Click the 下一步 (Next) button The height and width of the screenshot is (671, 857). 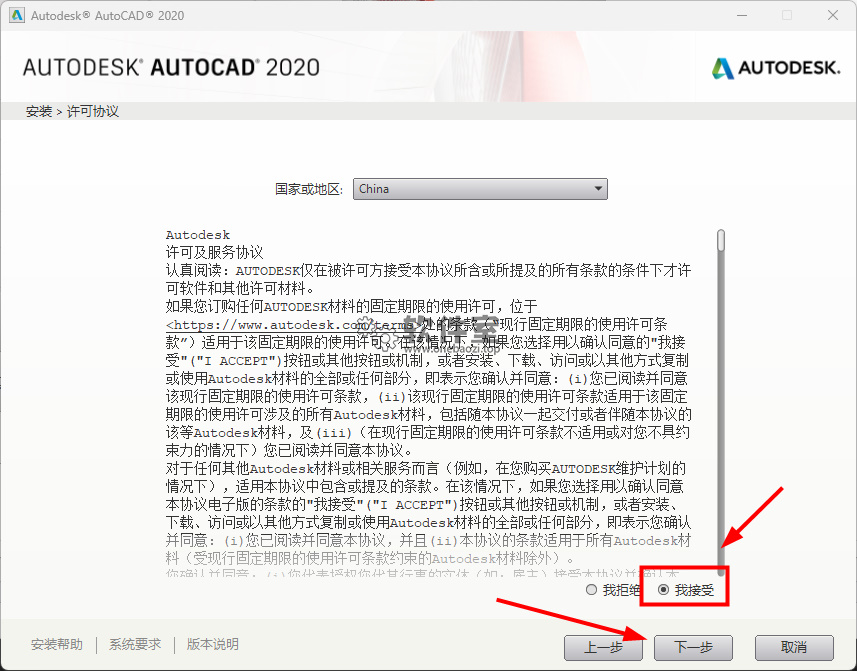point(693,648)
